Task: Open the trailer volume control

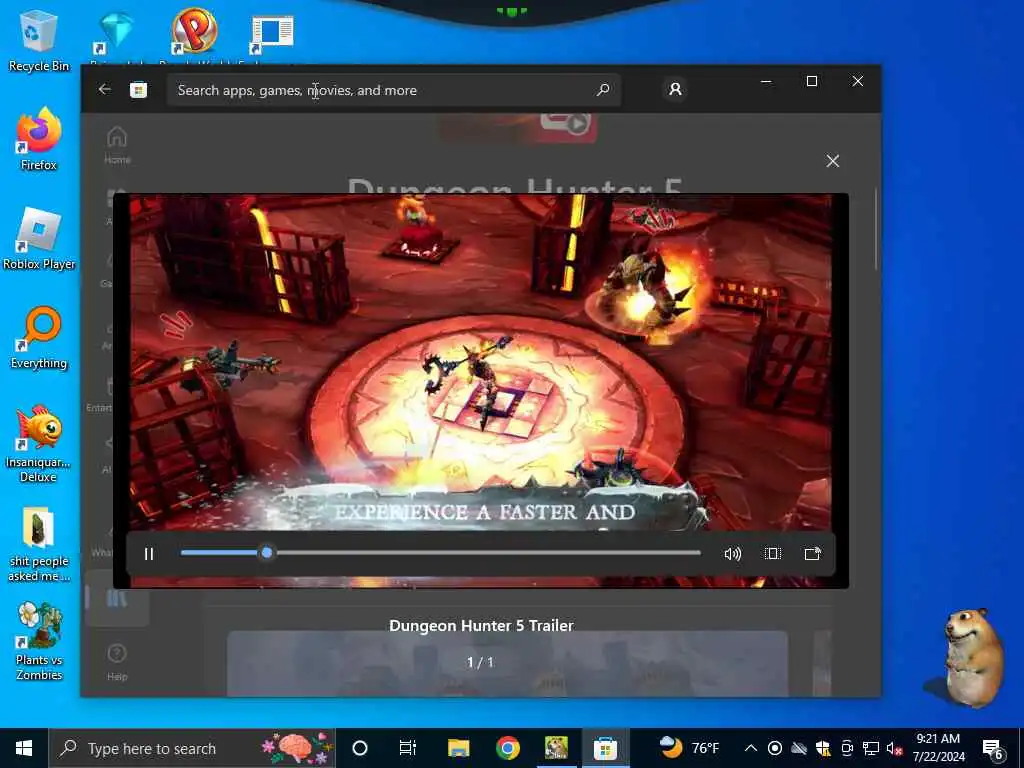Action: (x=733, y=554)
